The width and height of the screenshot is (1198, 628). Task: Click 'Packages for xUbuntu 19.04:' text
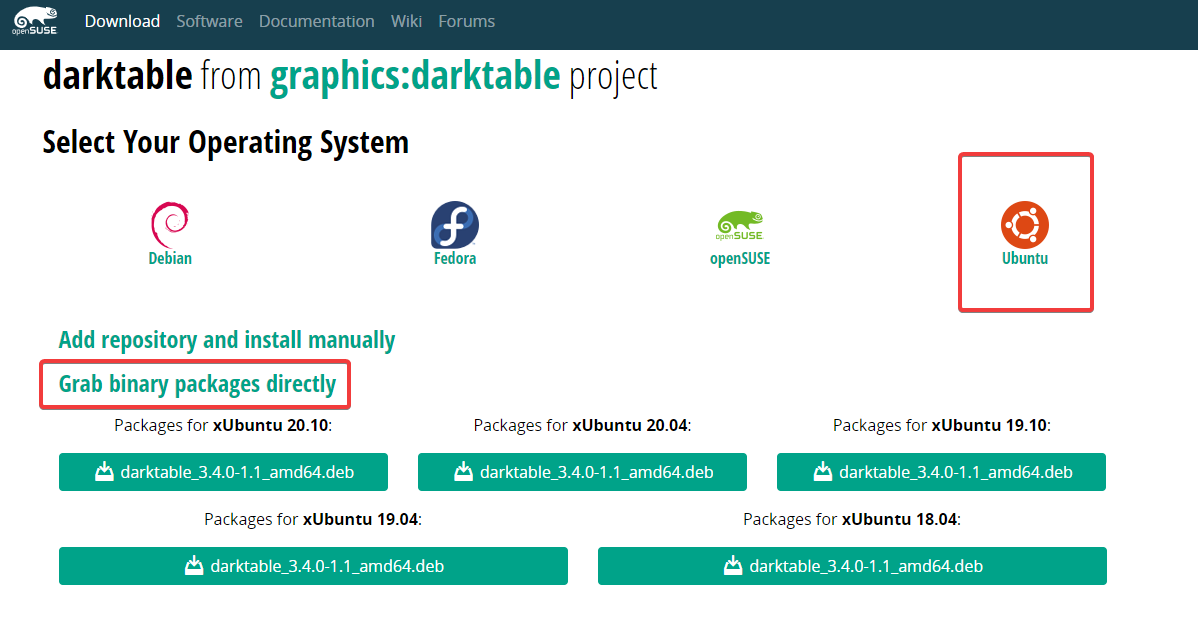[x=313, y=520]
